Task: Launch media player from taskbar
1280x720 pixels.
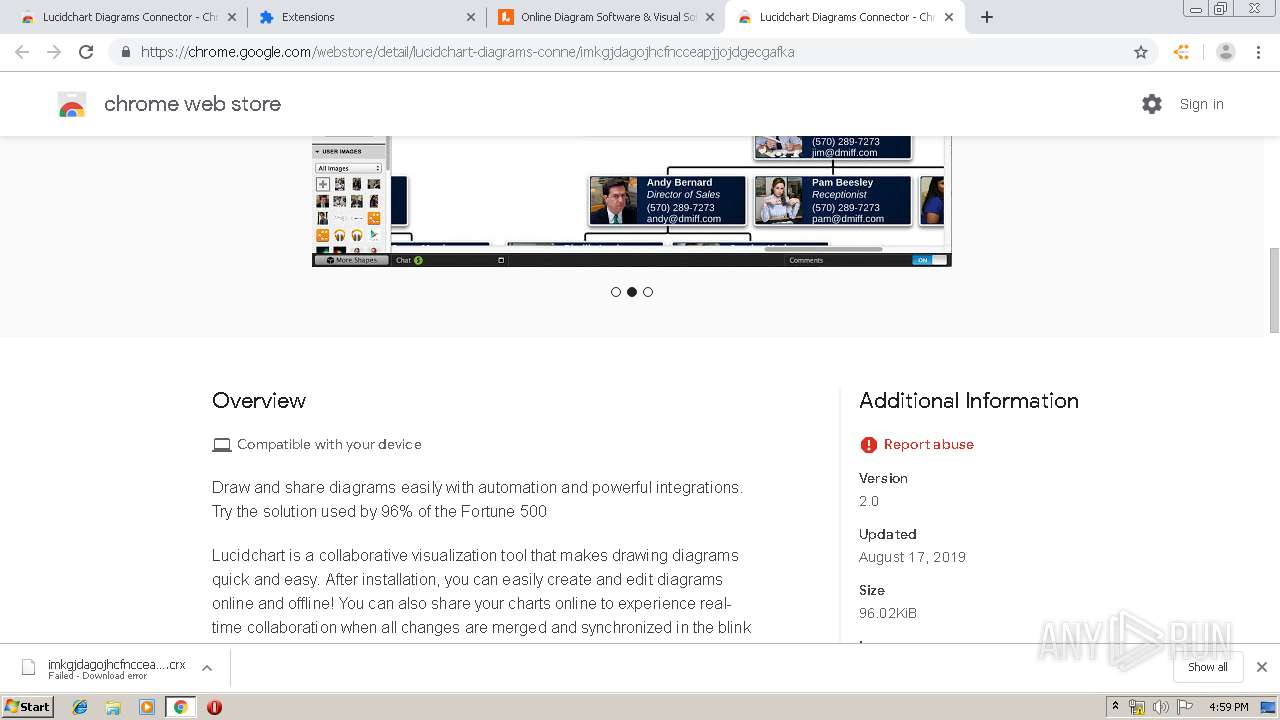Action: coord(147,707)
